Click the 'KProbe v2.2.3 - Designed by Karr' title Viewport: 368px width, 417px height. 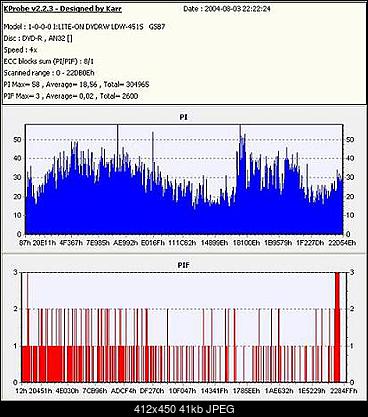(x=63, y=9)
